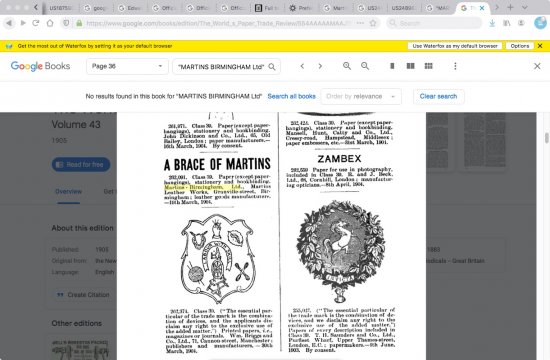Go forward with the browser forward arrow
550x360 pixels.
tap(23, 23)
